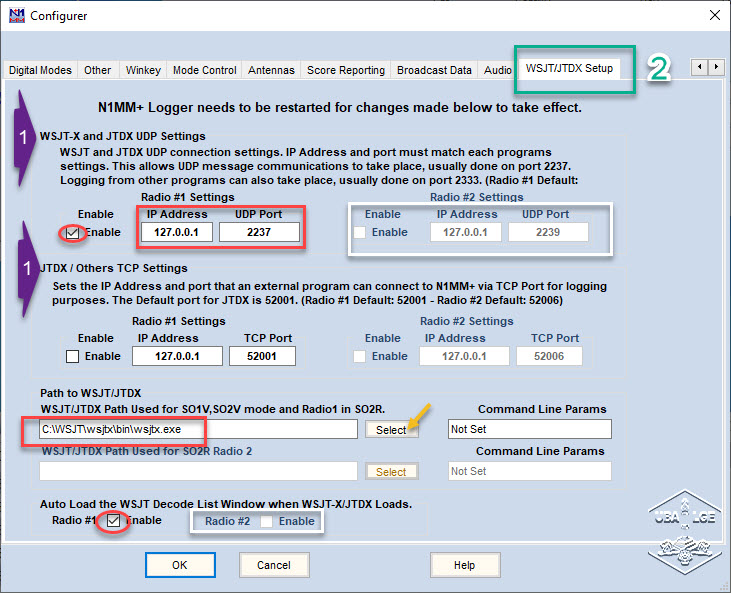Click the 'Path to WSJT/JTDX' label
This screenshot has height=593, width=731.
click(x=90, y=393)
